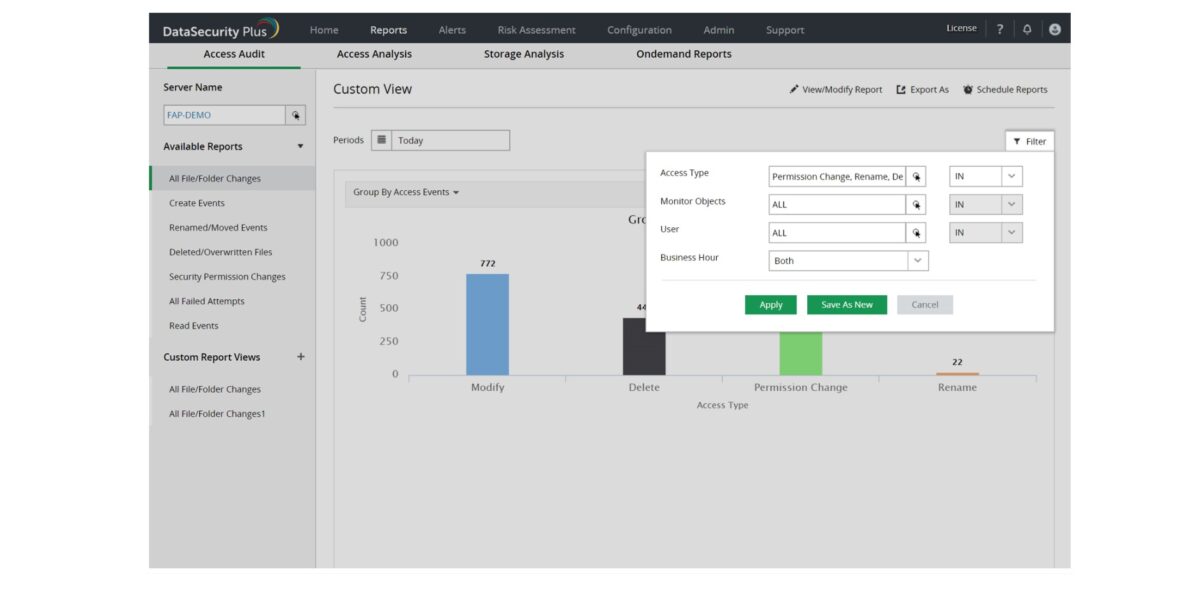The width and height of the screenshot is (1200, 590).
Task: Open the Business Hour dropdown showing Both
Action: [x=916, y=260]
